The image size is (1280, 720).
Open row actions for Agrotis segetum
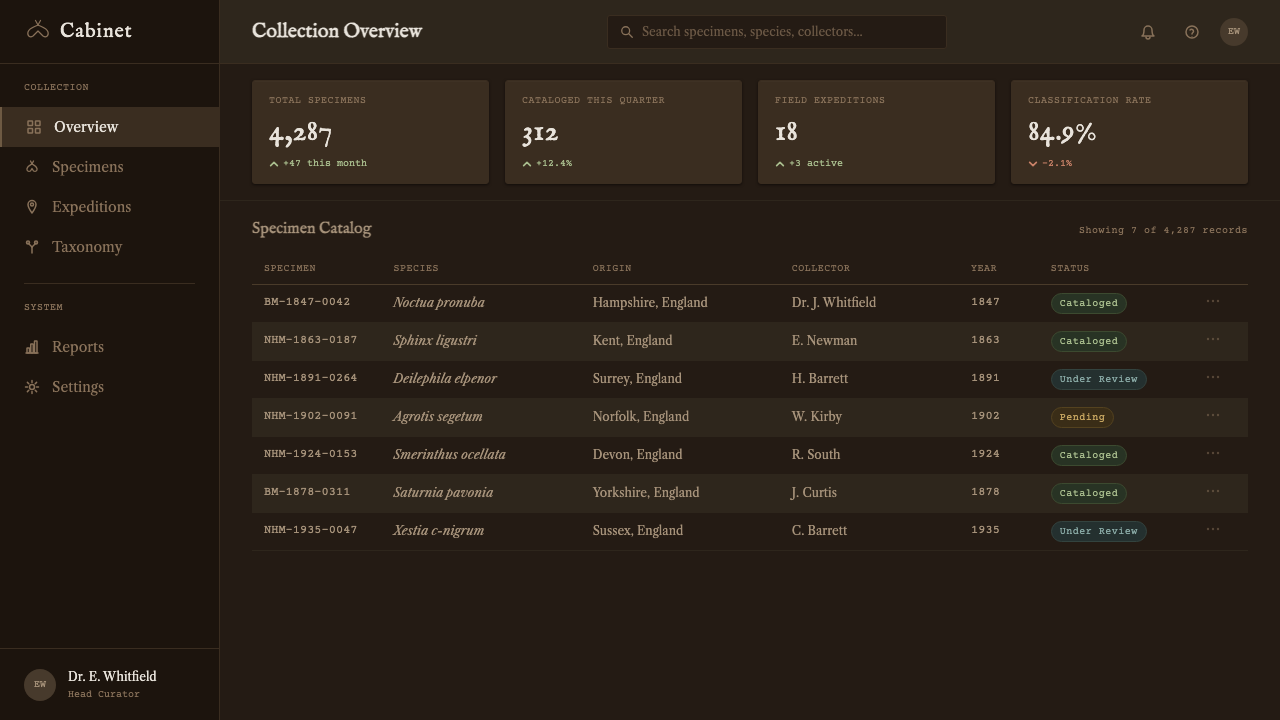pyautogui.click(x=1213, y=415)
